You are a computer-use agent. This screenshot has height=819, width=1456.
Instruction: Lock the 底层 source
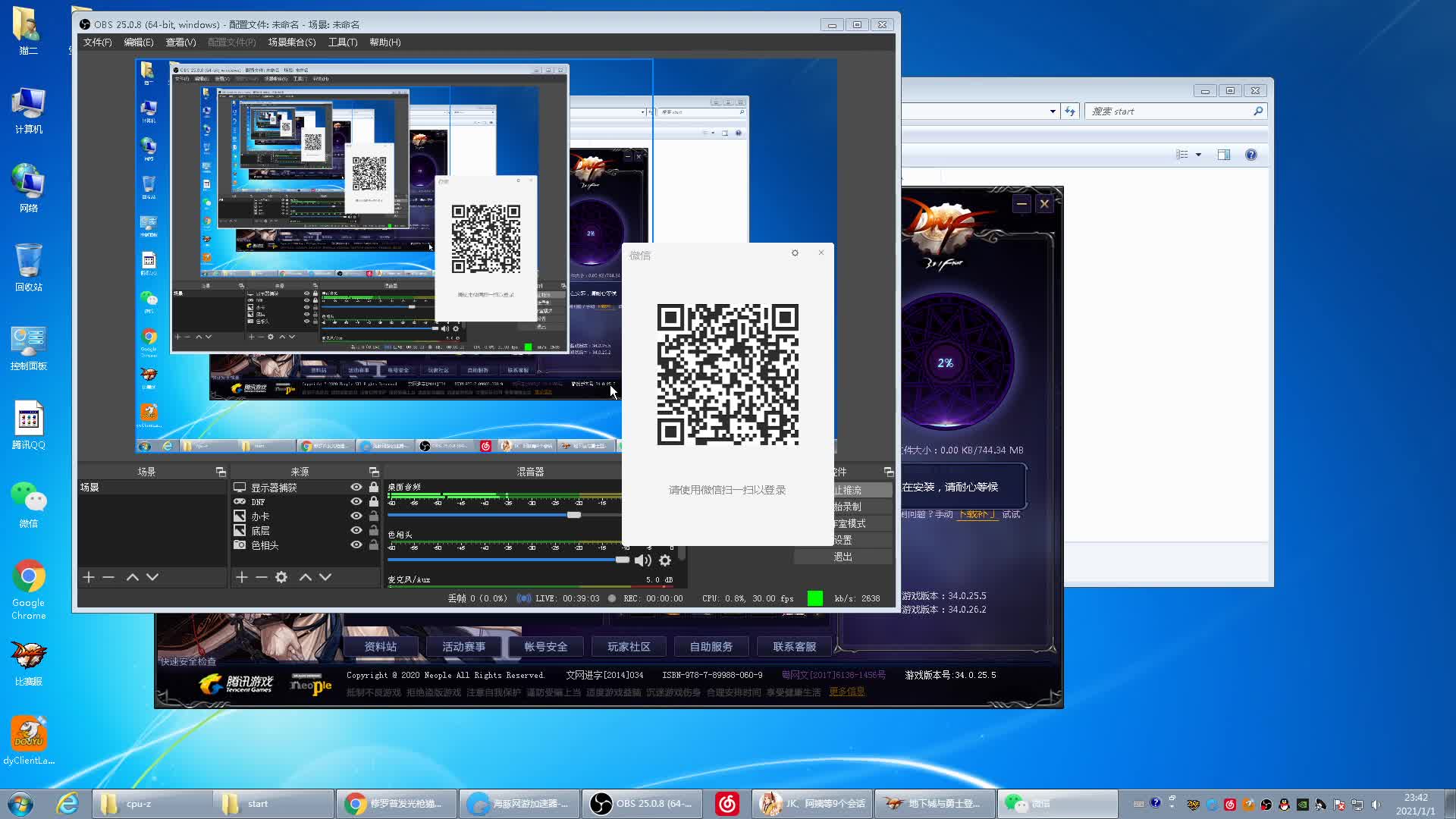coord(374,531)
